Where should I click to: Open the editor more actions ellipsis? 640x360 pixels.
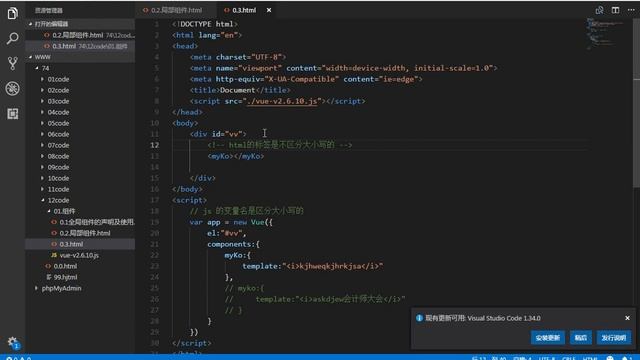[x=631, y=10]
